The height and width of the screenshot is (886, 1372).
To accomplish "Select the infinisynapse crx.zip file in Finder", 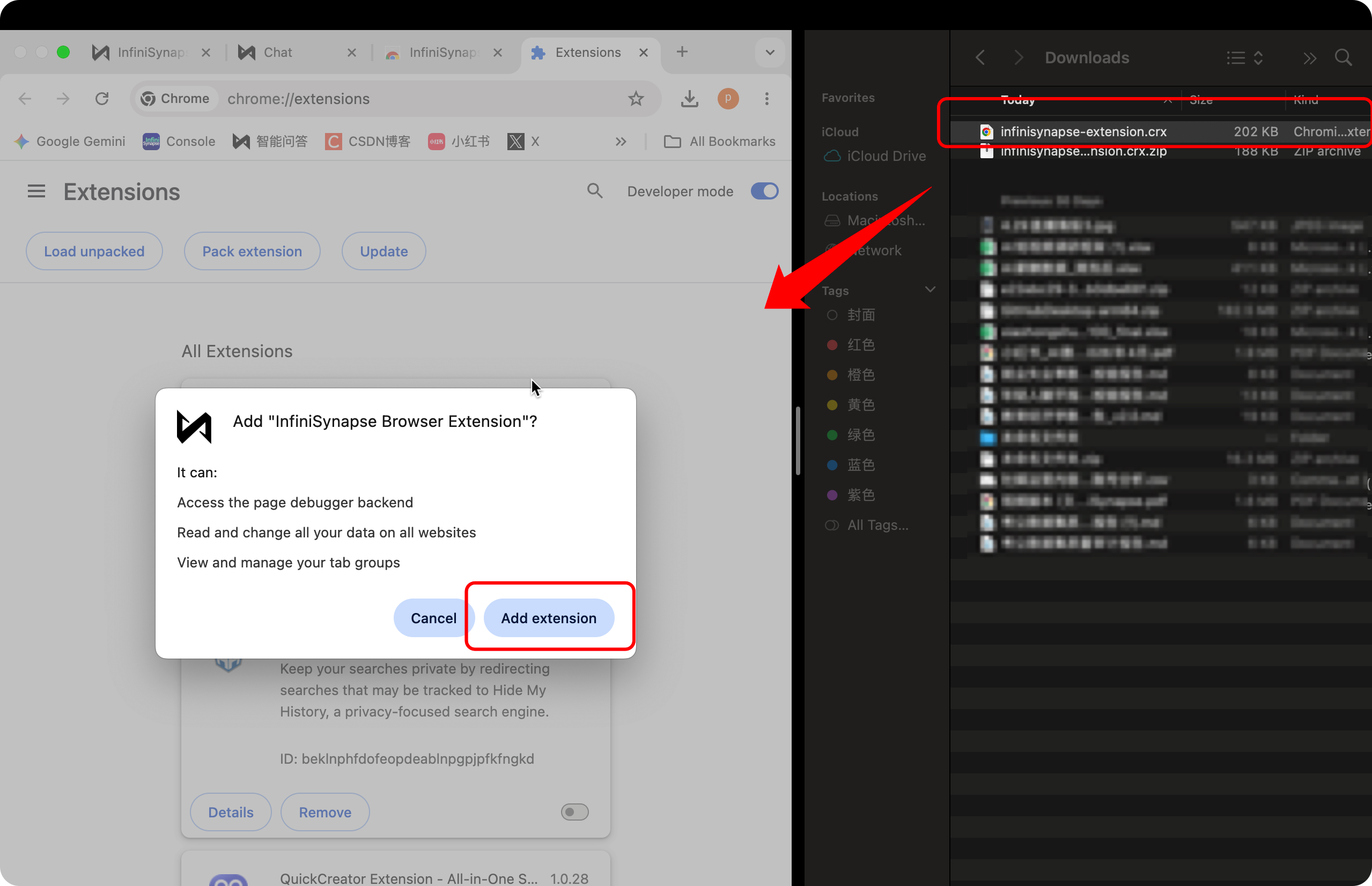I will [x=1161, y=151].
